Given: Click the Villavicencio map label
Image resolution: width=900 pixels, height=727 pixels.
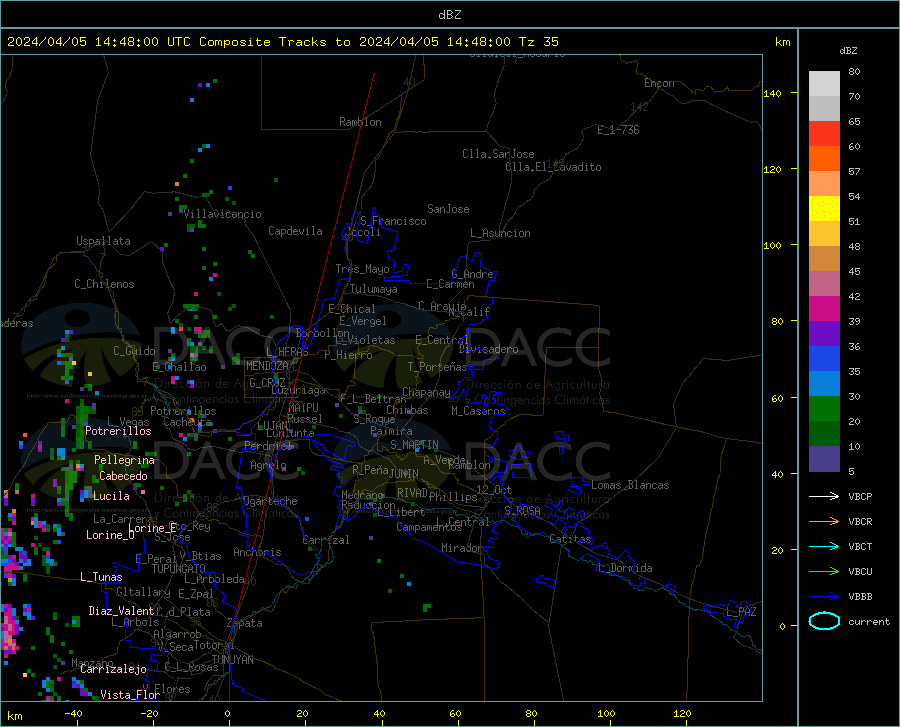Looking at the screenshot, I should [x=223, y=214].
